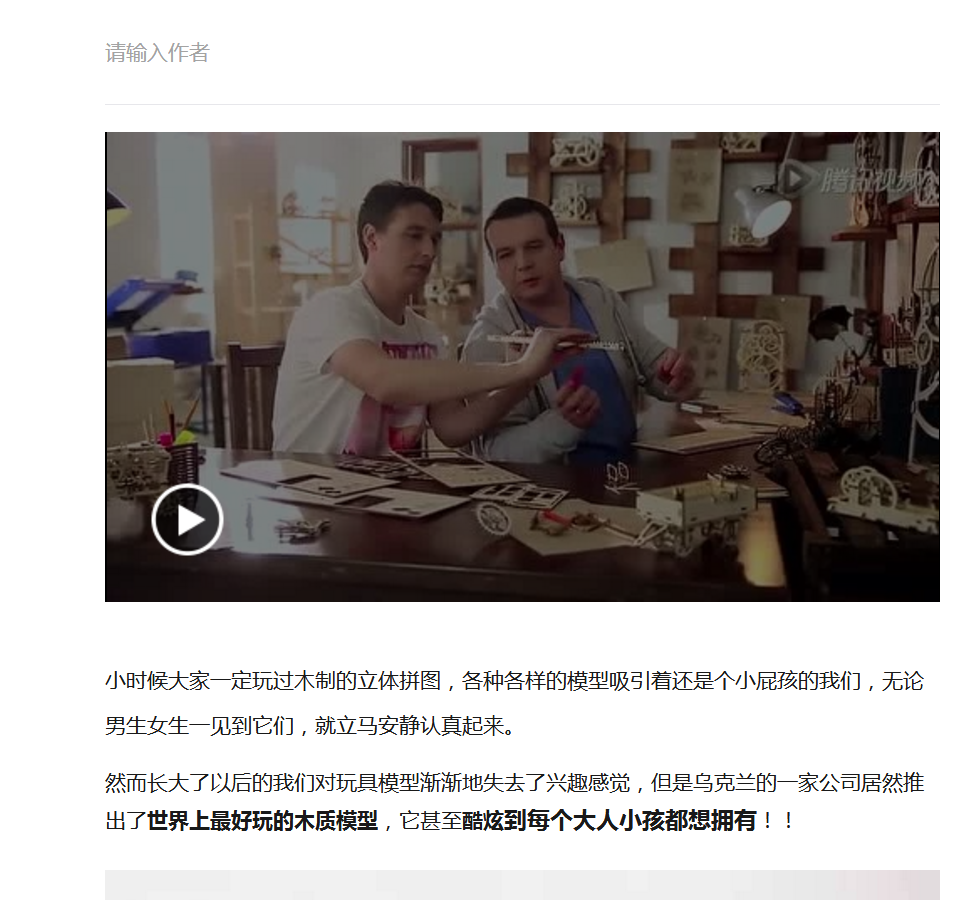Place cursor after 就立马安静认真起来。
This screenshot has height=900, width=960.
coord(519,726)
